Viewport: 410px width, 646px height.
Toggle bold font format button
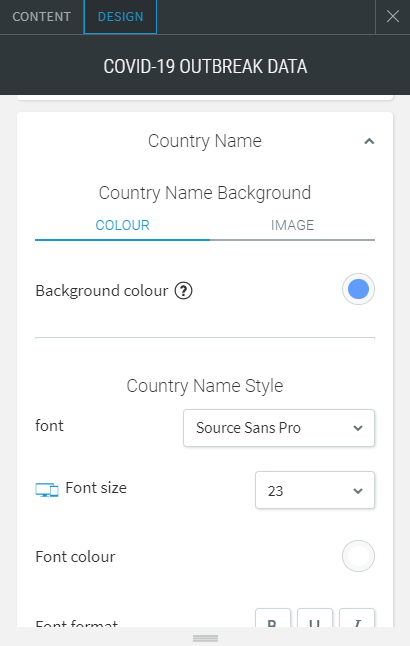tap(273, 618)
